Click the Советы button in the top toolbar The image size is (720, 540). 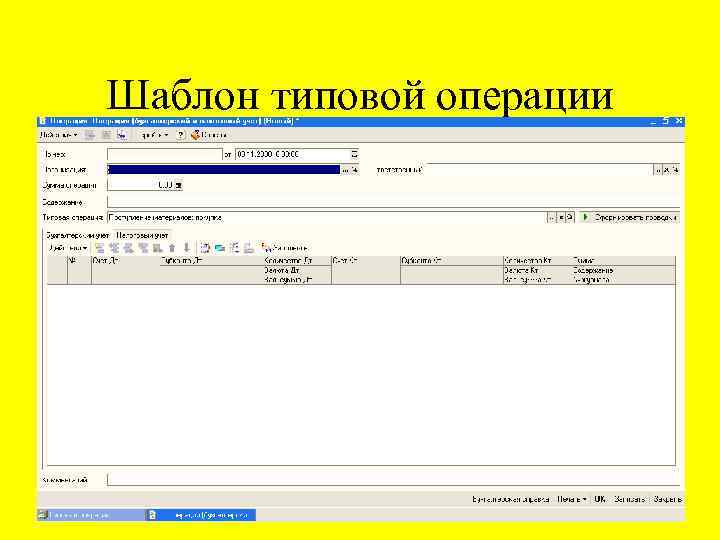[209, 135]
